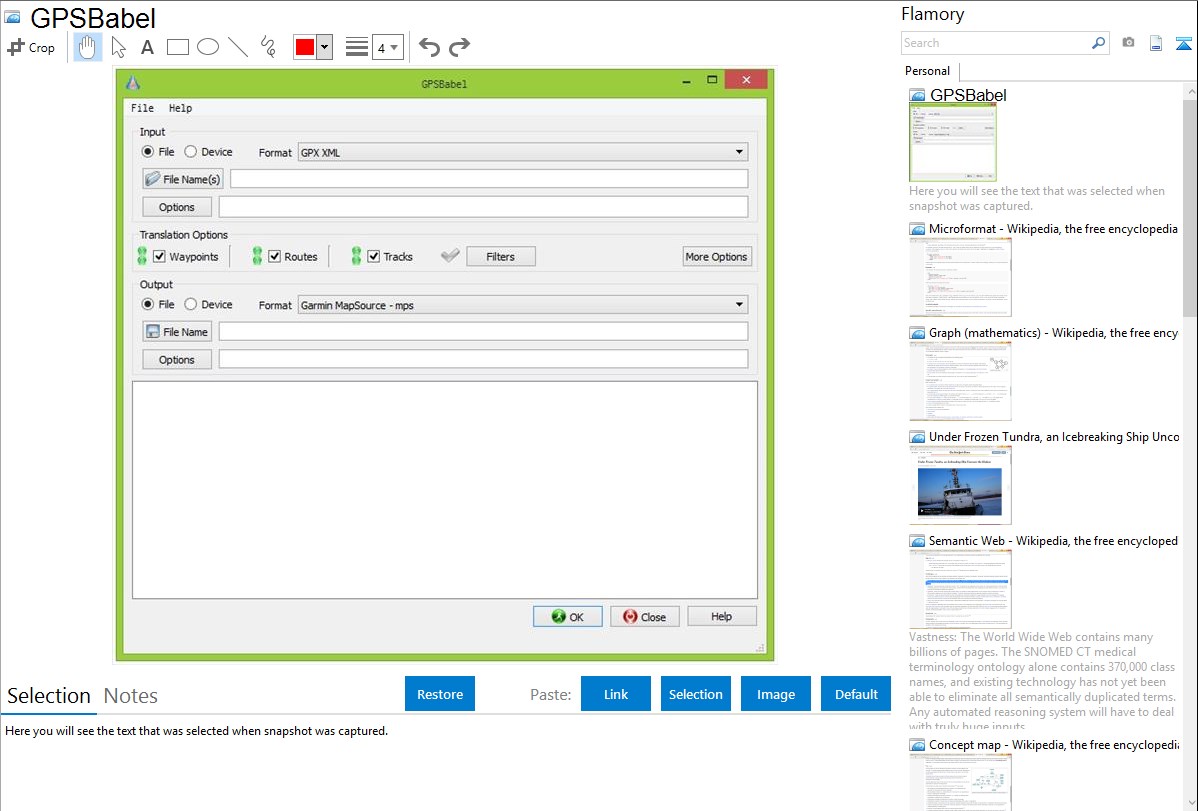
Task: Click the green icon beside Waypoints
Action: pyautogui.click(x=142, y=256)
